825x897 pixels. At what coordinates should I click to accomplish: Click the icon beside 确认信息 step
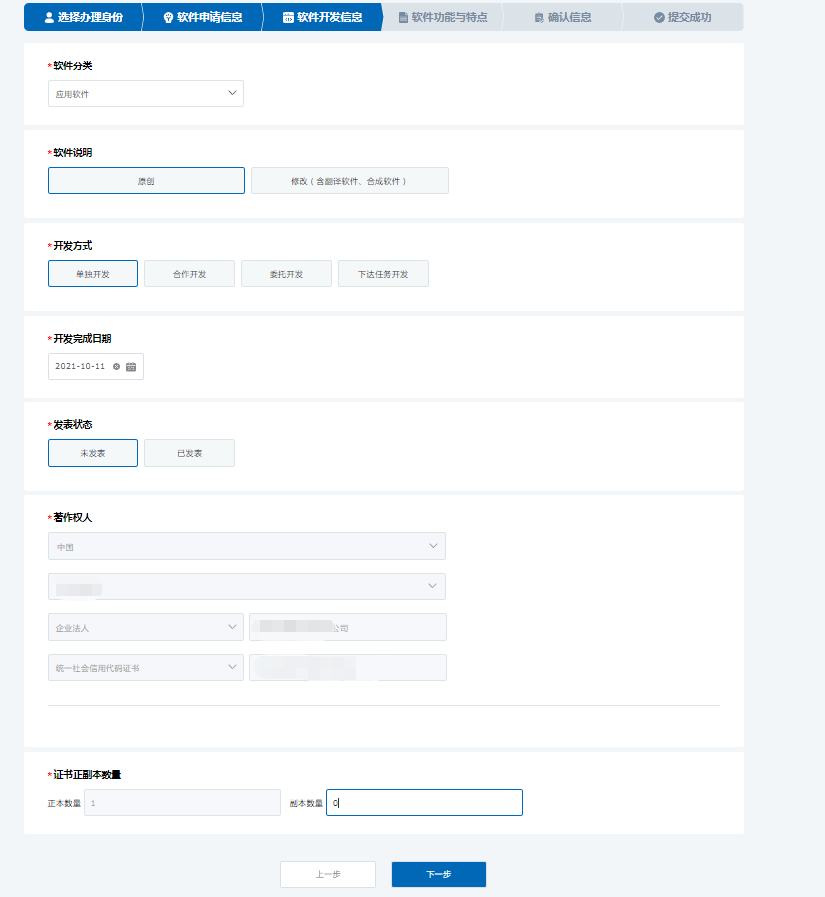pos(539,18)
